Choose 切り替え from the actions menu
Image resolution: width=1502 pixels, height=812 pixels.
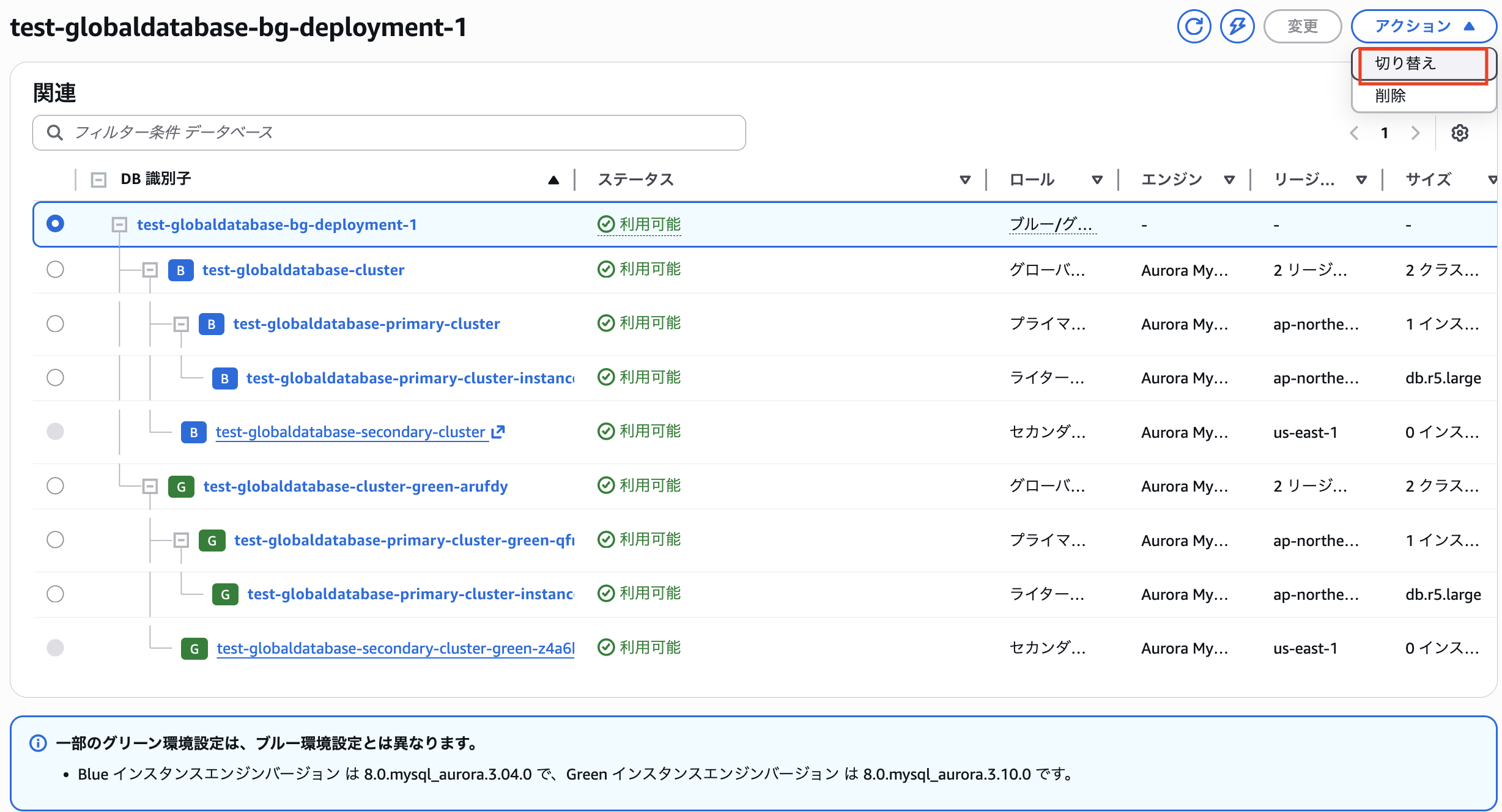tap(1405, 64)
